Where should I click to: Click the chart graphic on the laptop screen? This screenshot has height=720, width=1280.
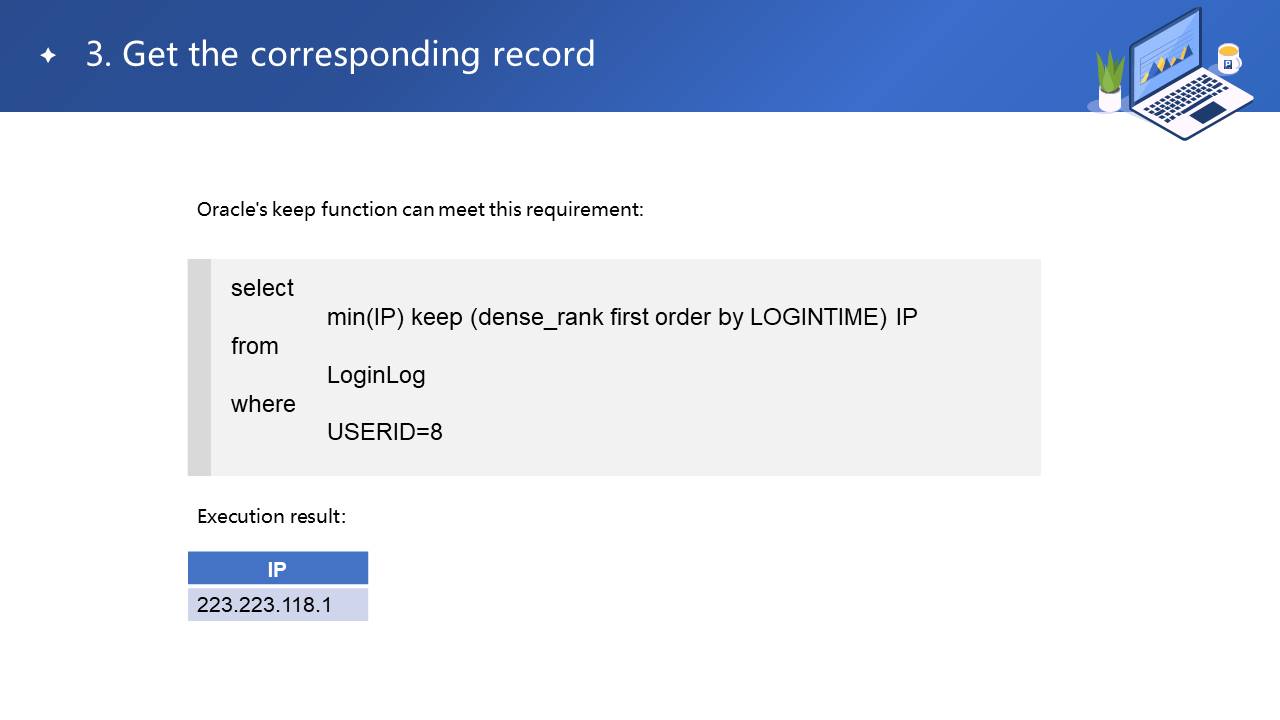(1165, 64)
